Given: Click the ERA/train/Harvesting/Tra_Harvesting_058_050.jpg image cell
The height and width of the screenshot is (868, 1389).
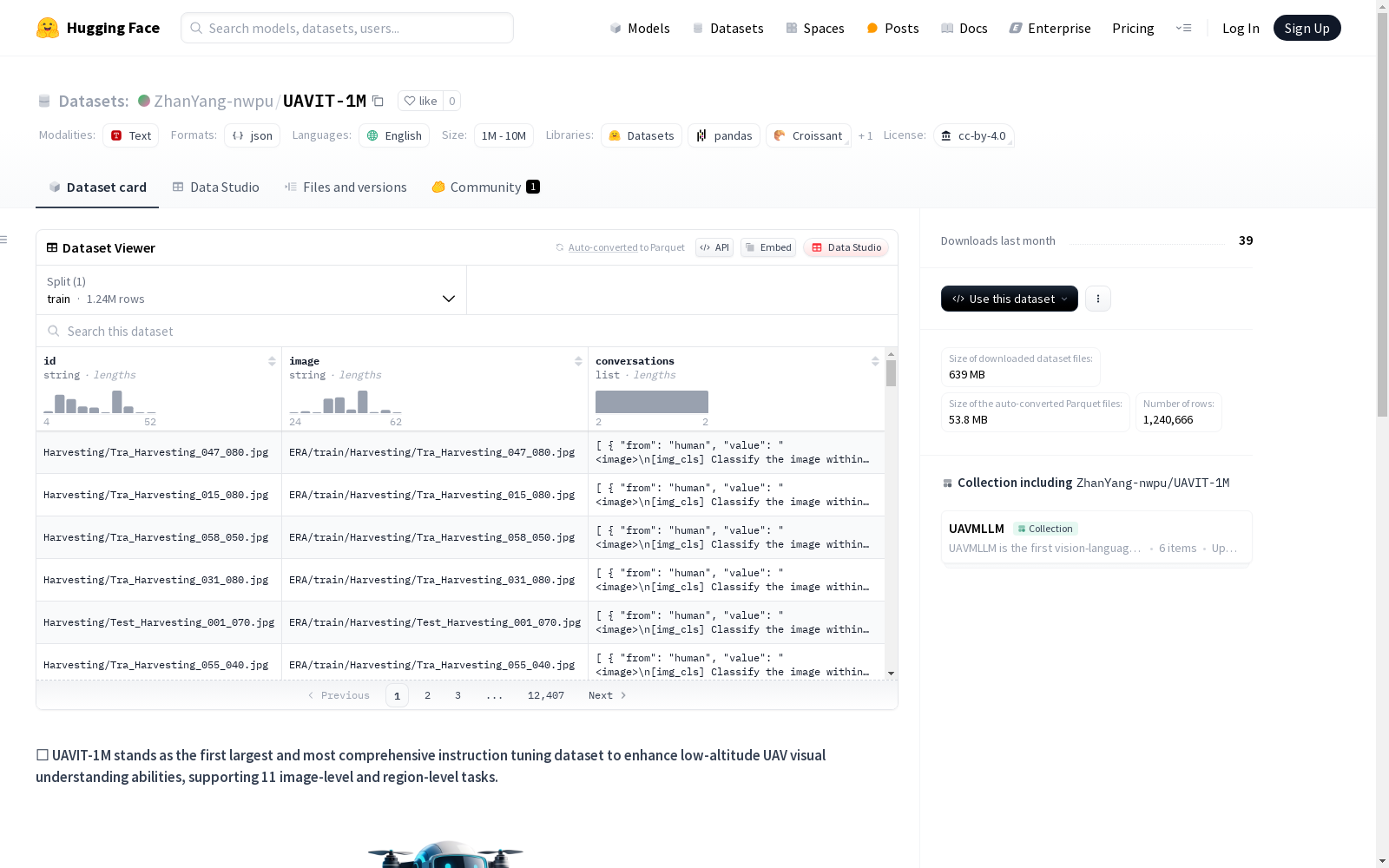Looking at the screenshot, I should click(x=435, y=537).
